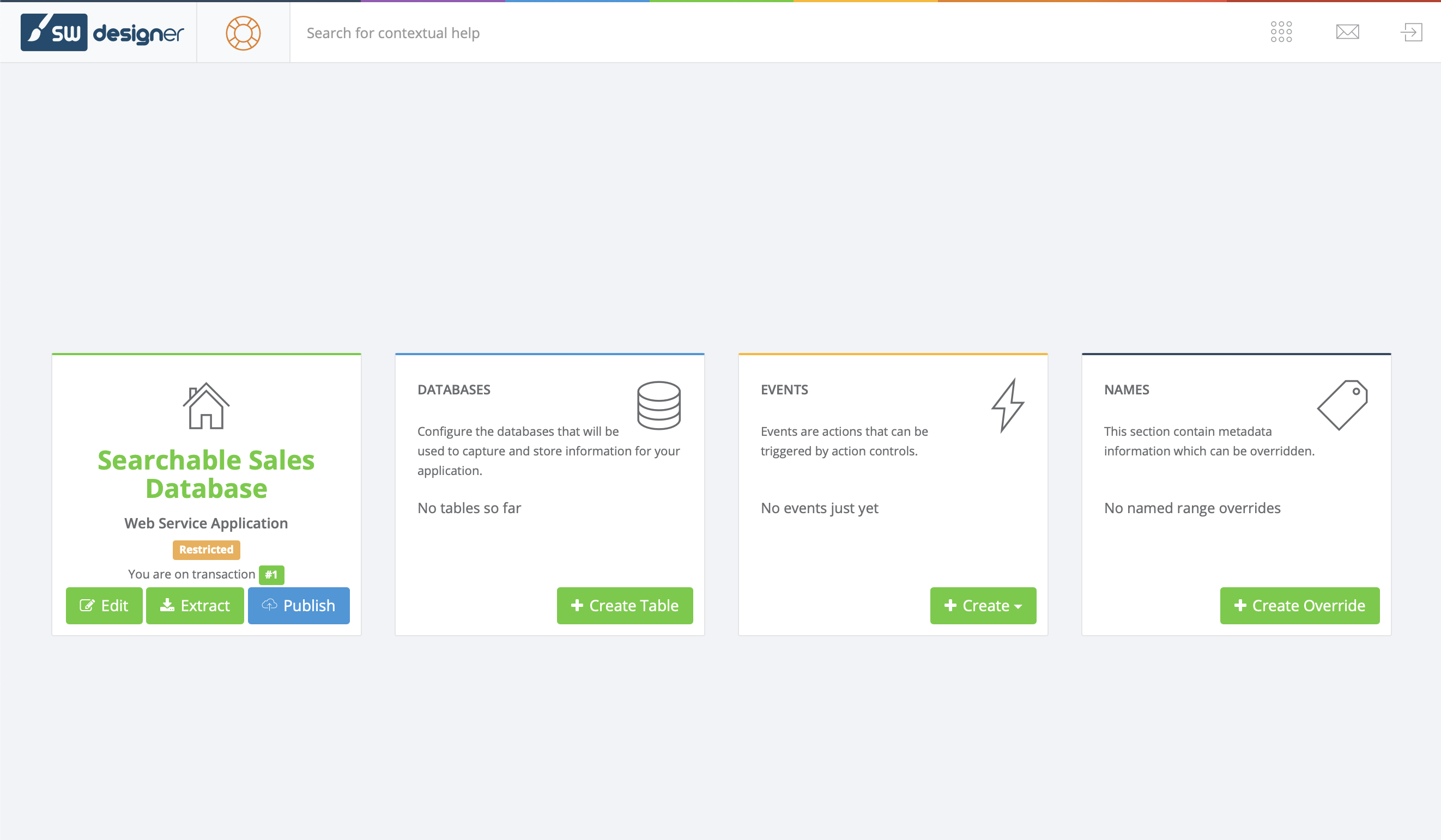
Task: Click the Searchable Sales Database title
Action: pos(206,474)
